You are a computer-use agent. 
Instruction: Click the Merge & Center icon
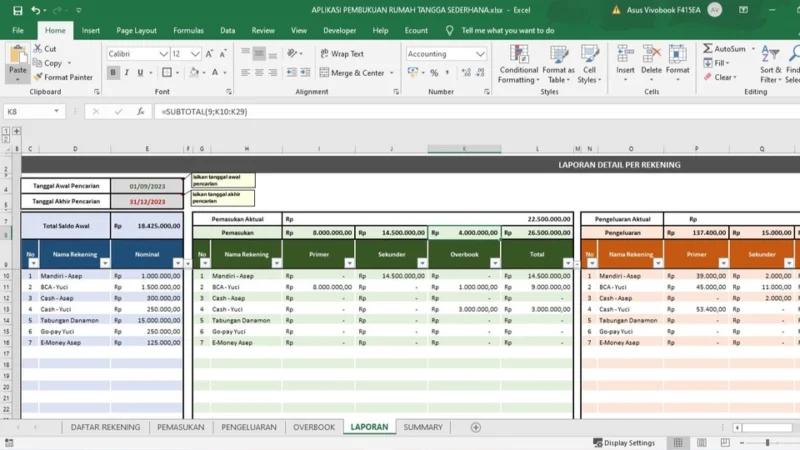coord(324,73)
